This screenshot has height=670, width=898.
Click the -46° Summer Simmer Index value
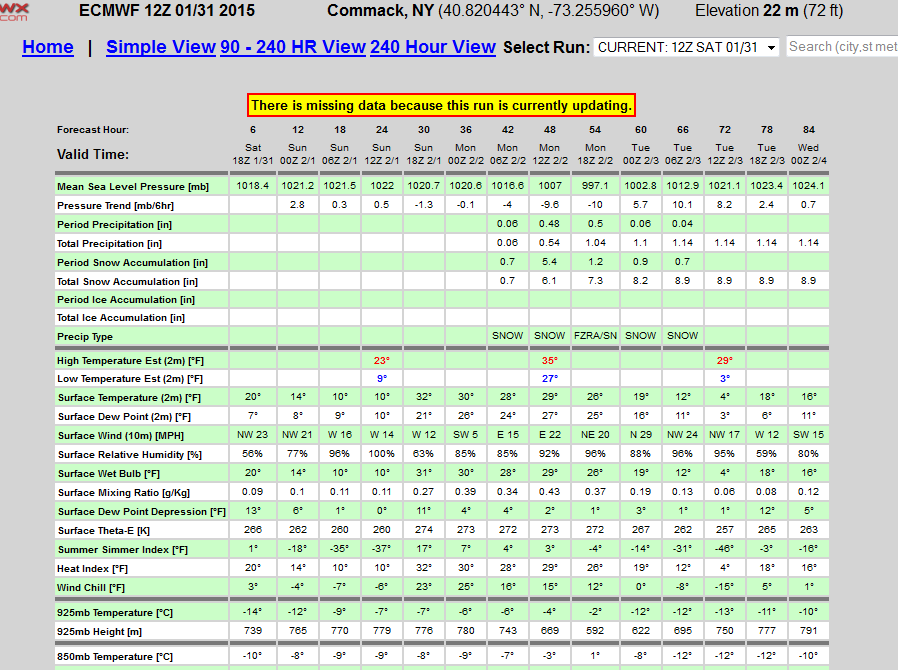point(724,549)
